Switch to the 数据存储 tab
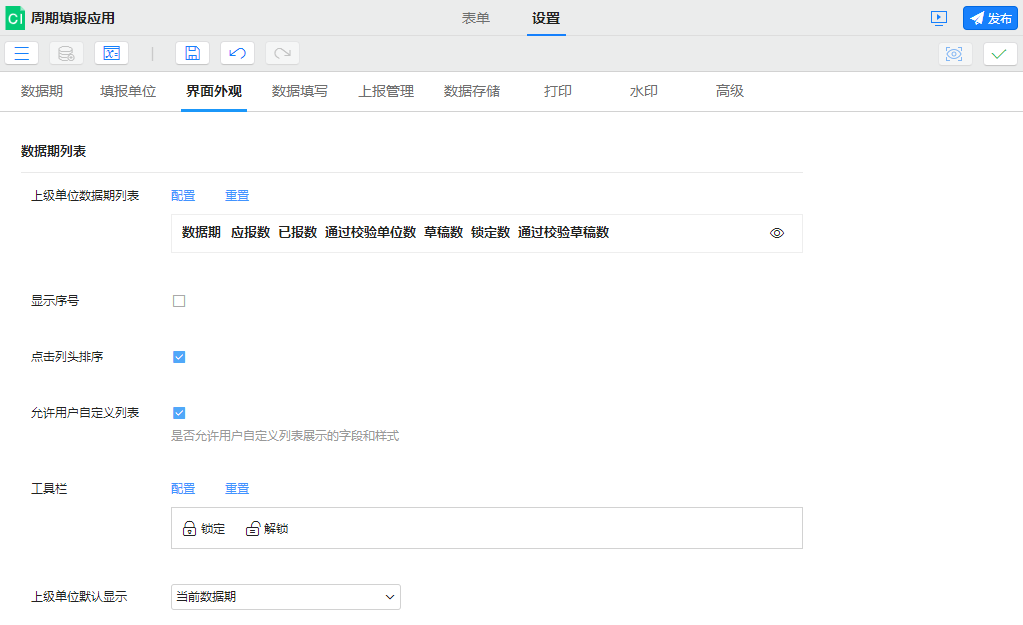 tap(475, 90)
